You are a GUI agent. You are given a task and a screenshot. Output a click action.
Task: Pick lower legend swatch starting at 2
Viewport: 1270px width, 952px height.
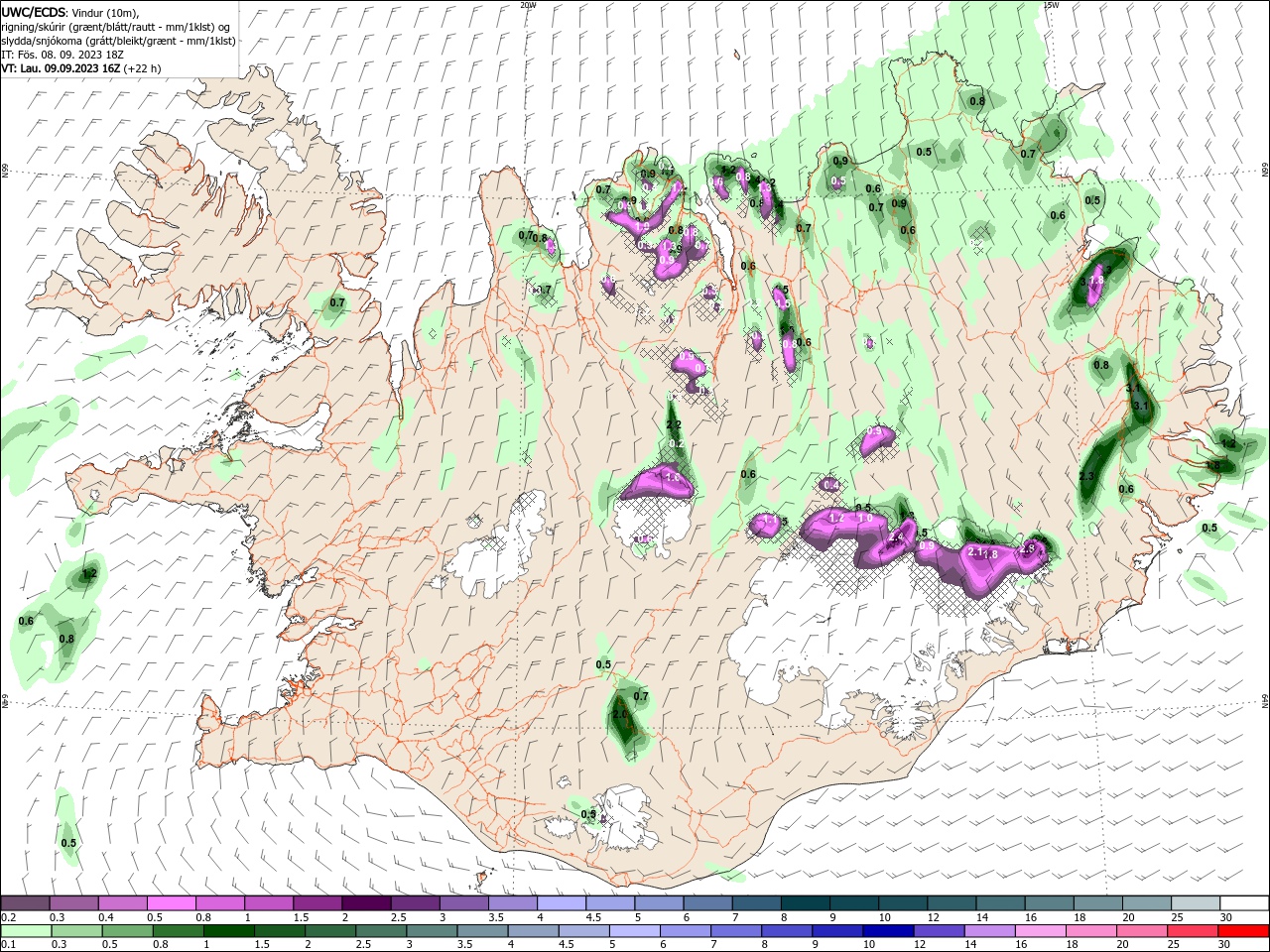(x=329, y=931)
